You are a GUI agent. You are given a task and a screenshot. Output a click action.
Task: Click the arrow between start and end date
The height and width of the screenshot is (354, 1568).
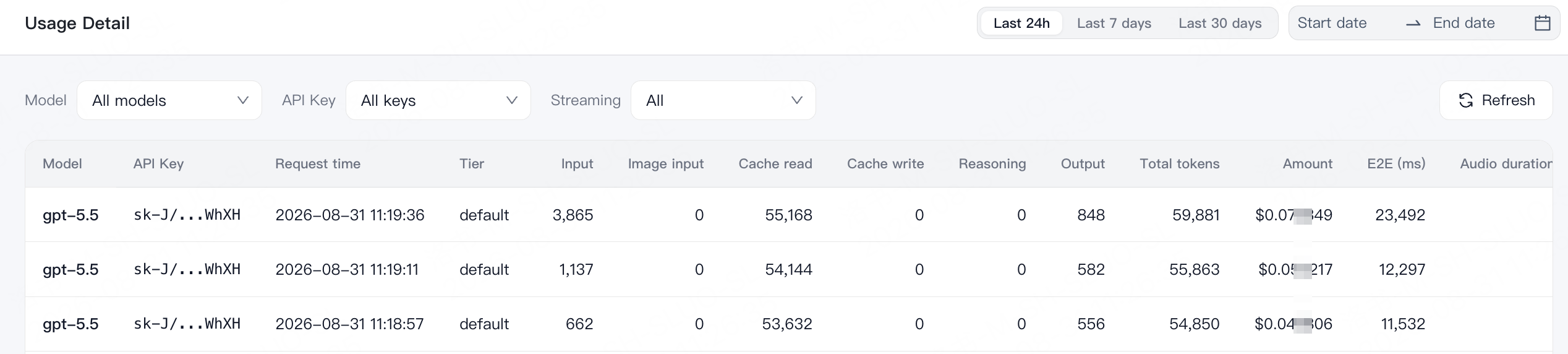[x=1413, y=24]
